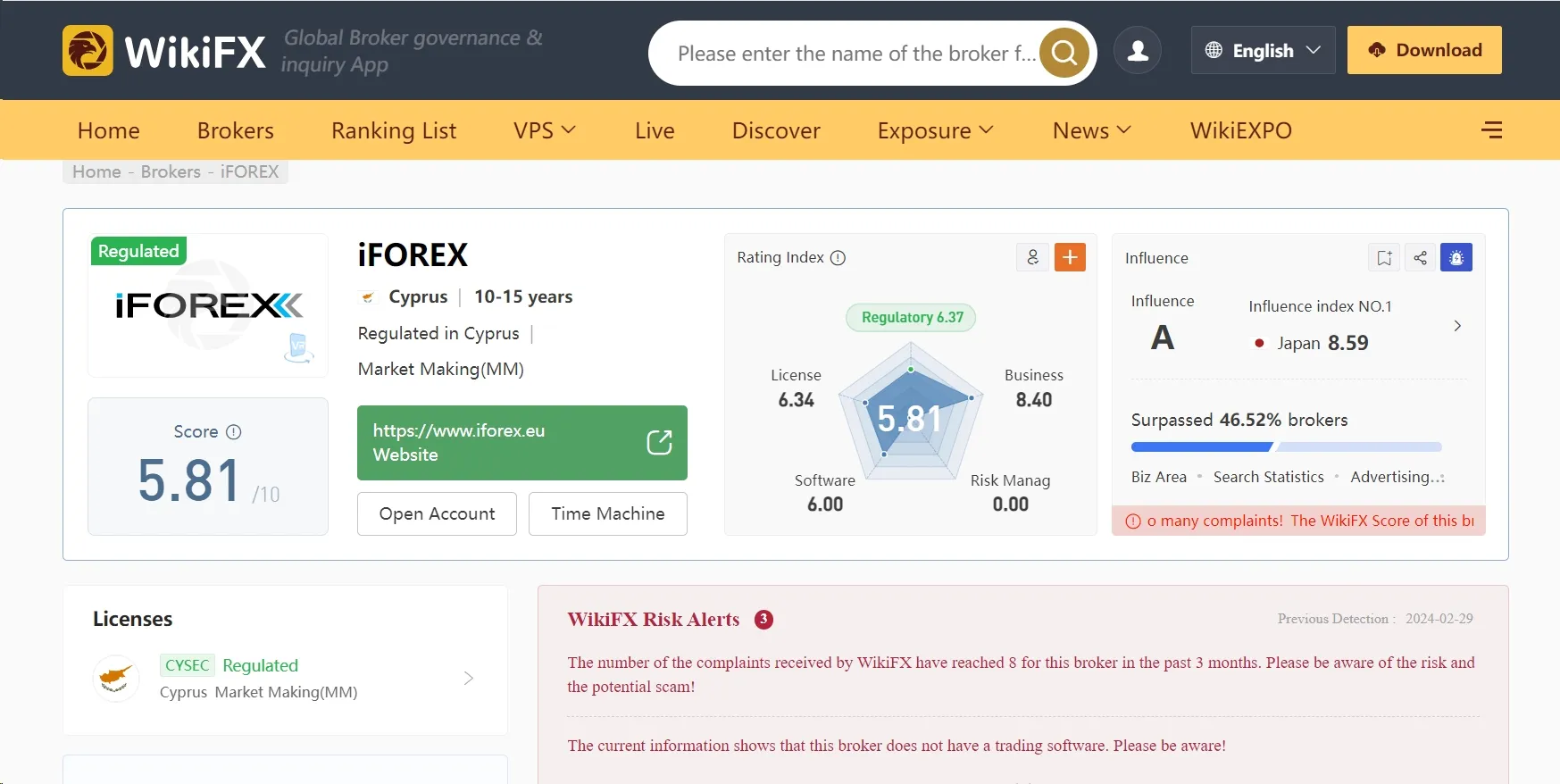Go to Home in navigation bar
The width and height of the screenshot is (1560, 784).
coord(109,130)
